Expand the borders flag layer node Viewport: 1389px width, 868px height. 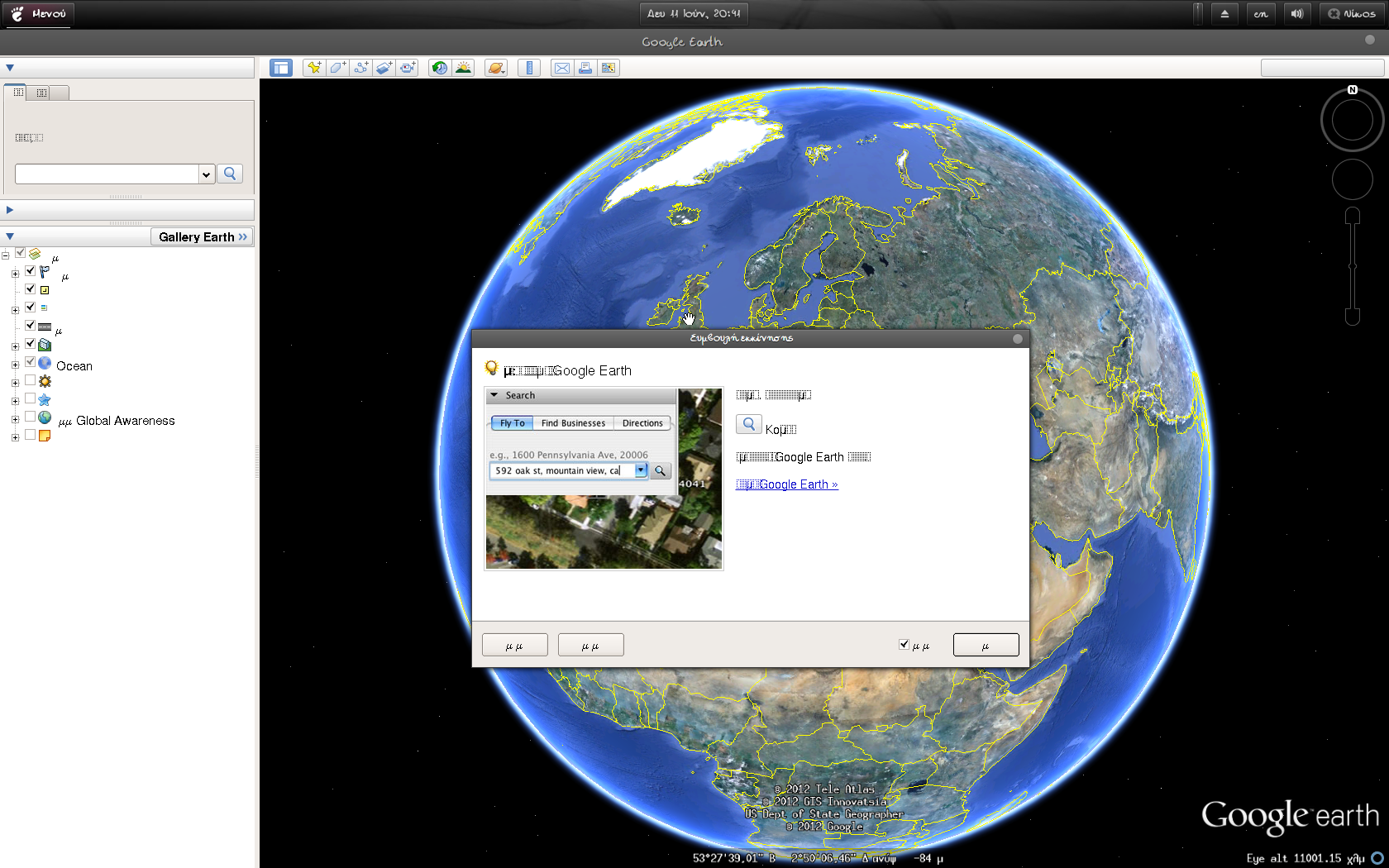(15, 274)
